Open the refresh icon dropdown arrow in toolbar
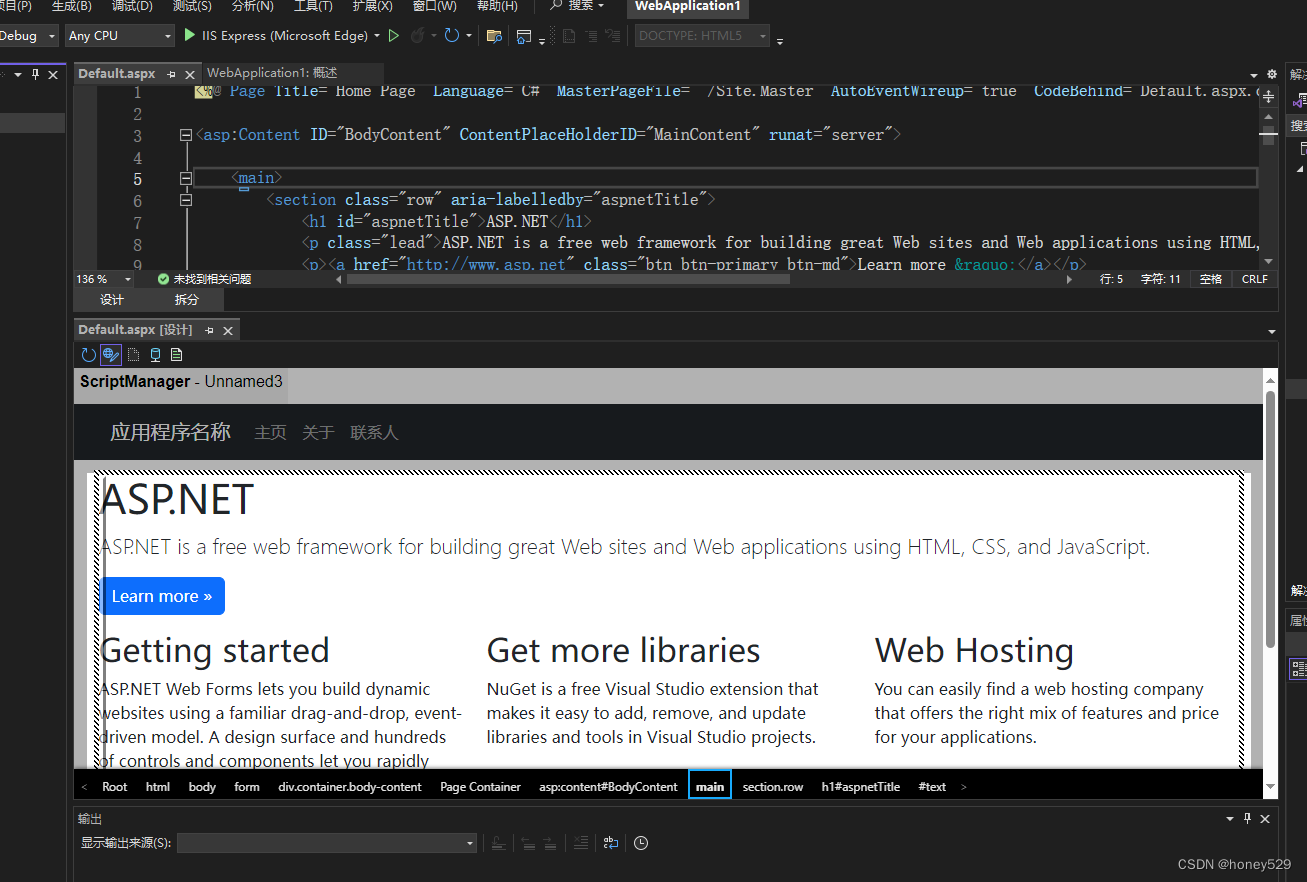Image resolution: width=1307 pixels, height=882 pixels. click(x=468, y=36)
